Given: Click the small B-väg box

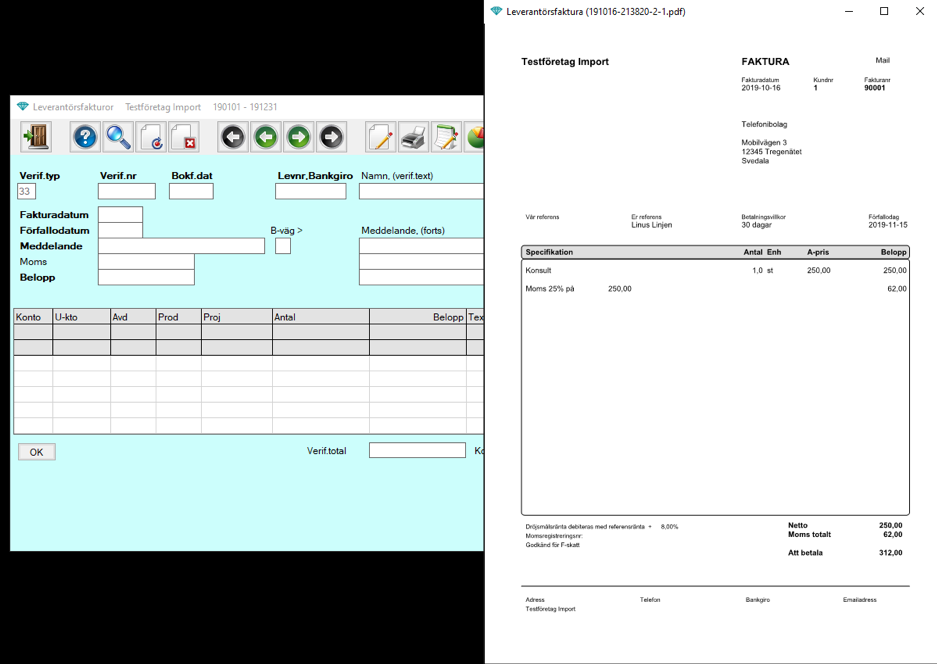Looking at the screenshot, I should pos(283,246).
